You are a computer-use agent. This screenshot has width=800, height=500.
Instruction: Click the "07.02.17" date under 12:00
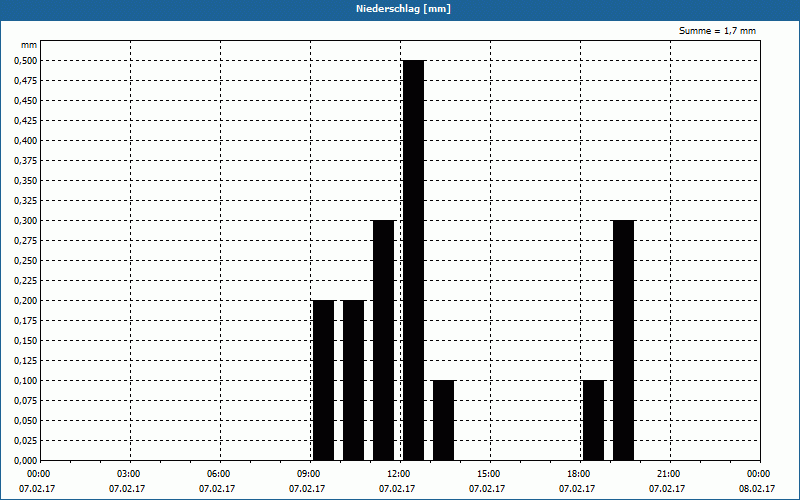[397, 489]
